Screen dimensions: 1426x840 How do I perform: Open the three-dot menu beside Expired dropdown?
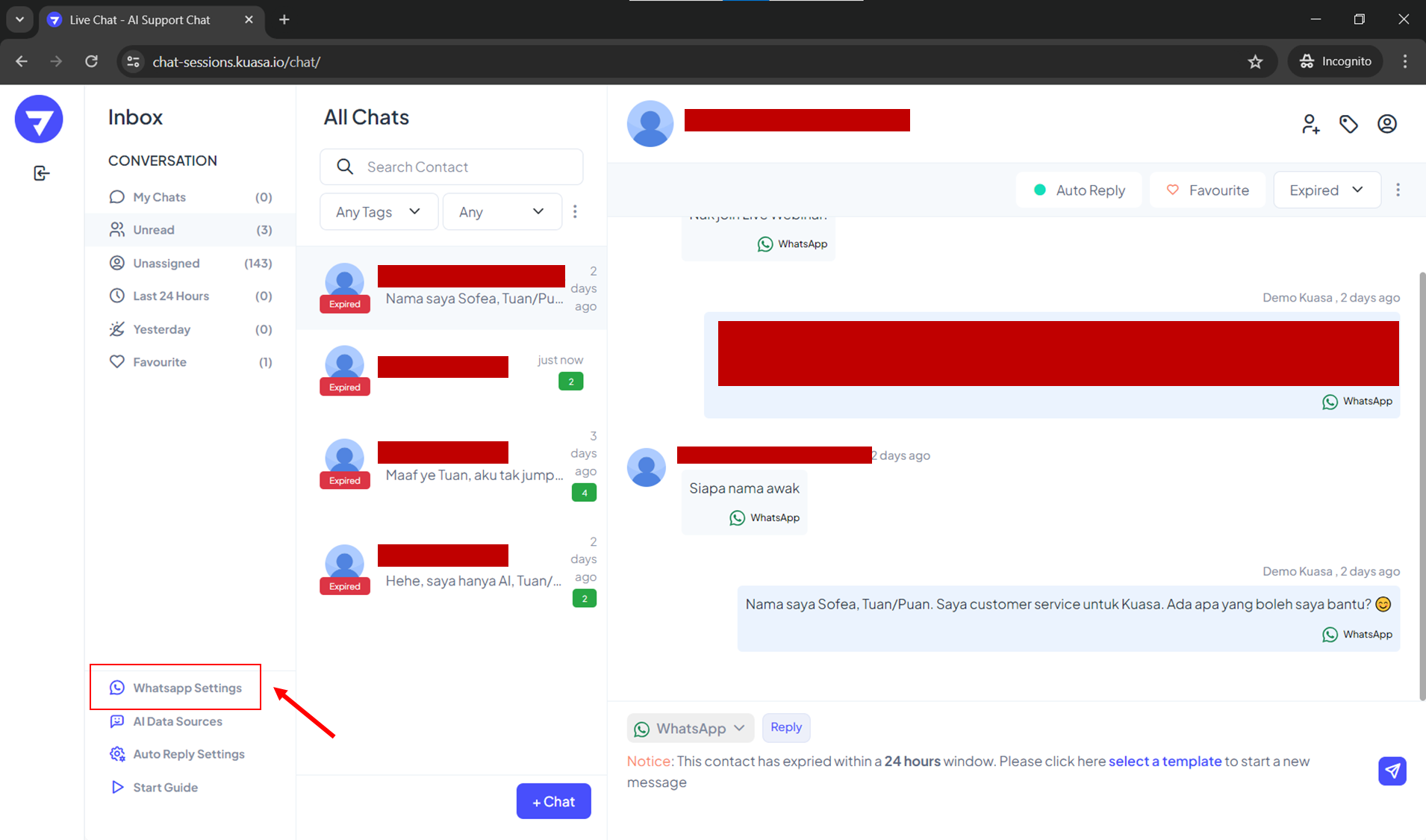point(1398,190)
